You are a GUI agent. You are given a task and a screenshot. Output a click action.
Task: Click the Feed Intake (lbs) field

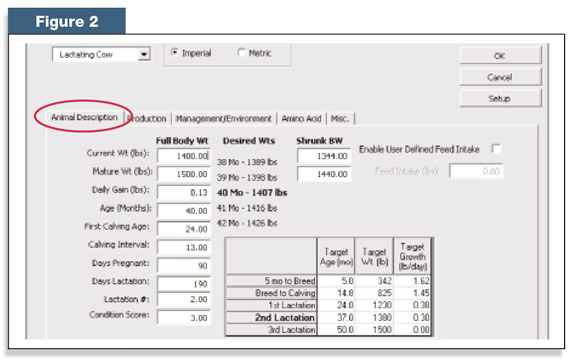pos(476,171)
